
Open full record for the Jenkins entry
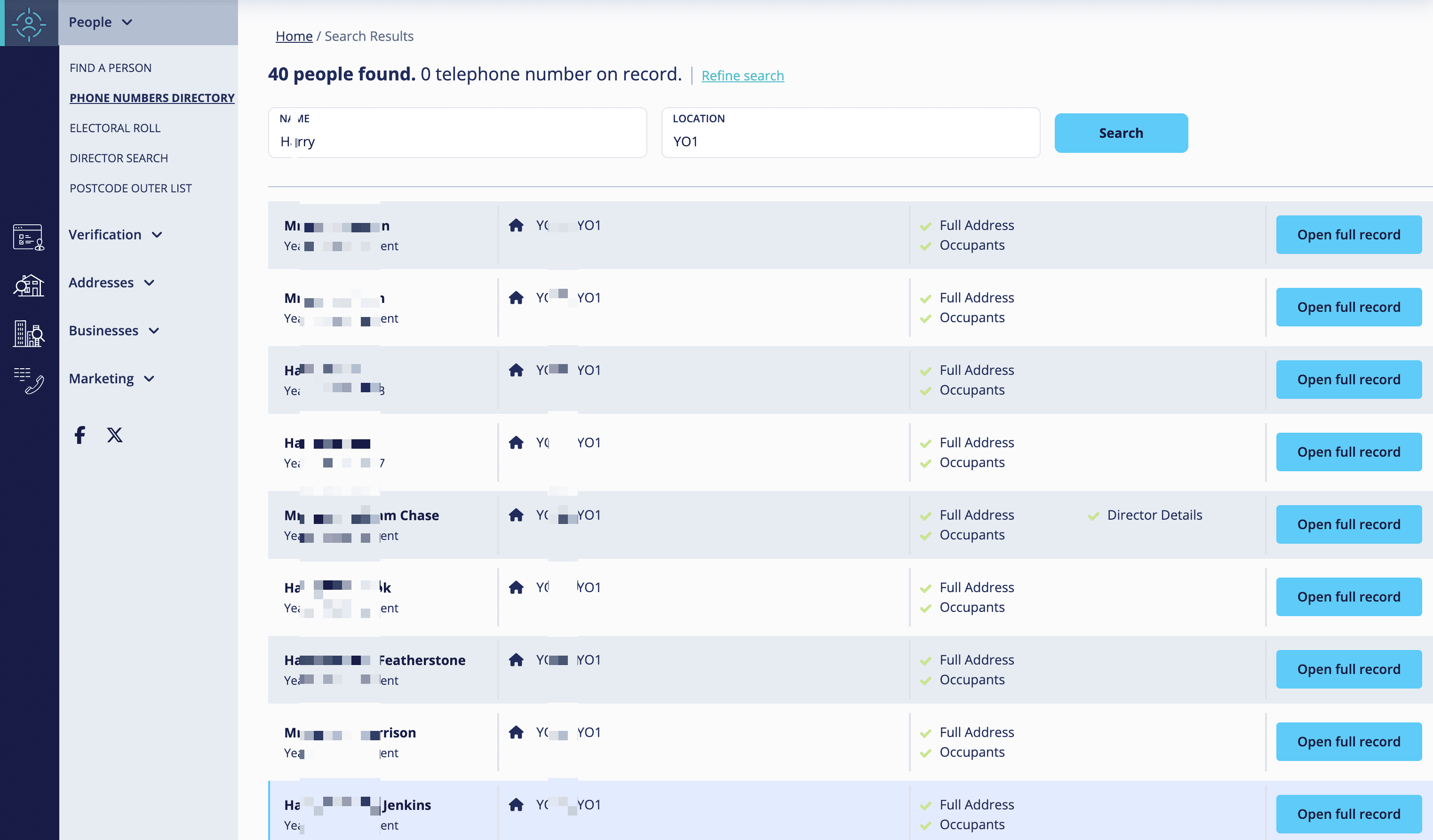point(1348,814)
